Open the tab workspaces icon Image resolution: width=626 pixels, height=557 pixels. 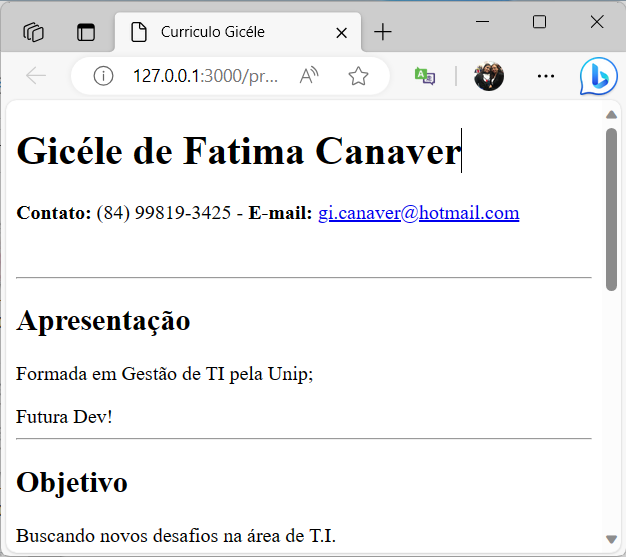click(34, 32)
